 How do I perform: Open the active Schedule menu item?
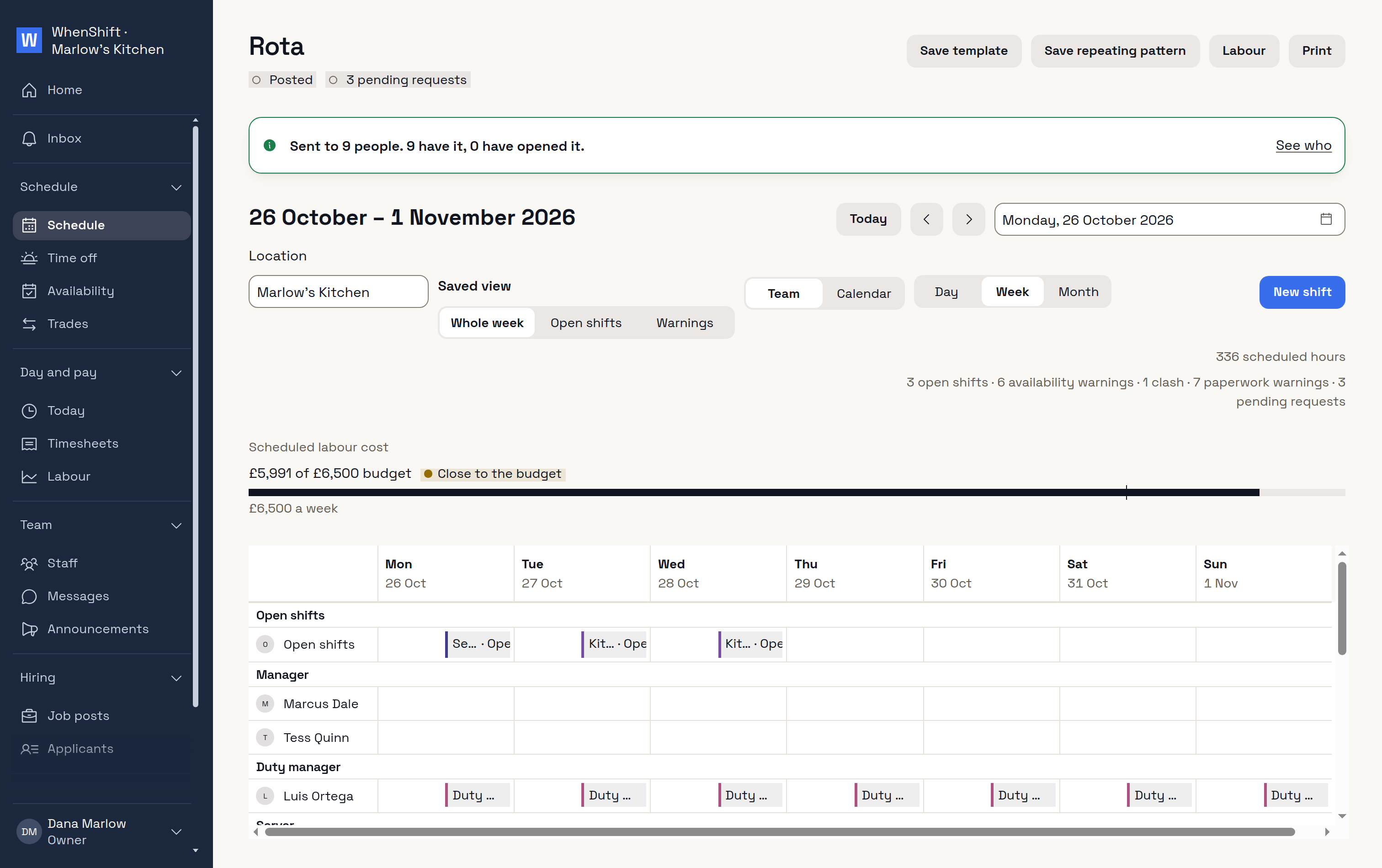102,226
